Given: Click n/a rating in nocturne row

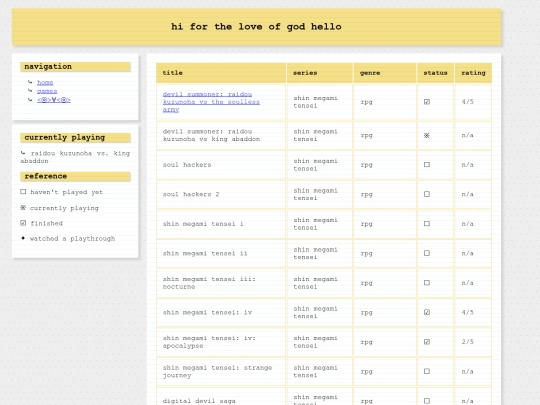Looking at the screenshot, I should [467, 283].
